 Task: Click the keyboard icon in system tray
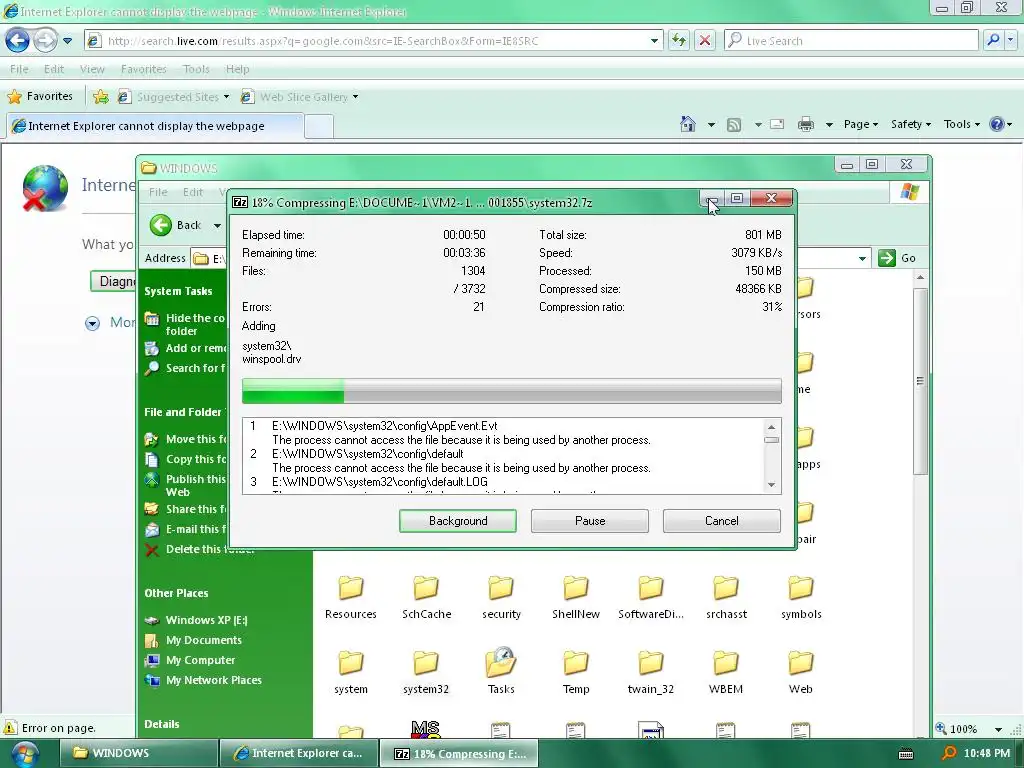[x=906, y=754]
